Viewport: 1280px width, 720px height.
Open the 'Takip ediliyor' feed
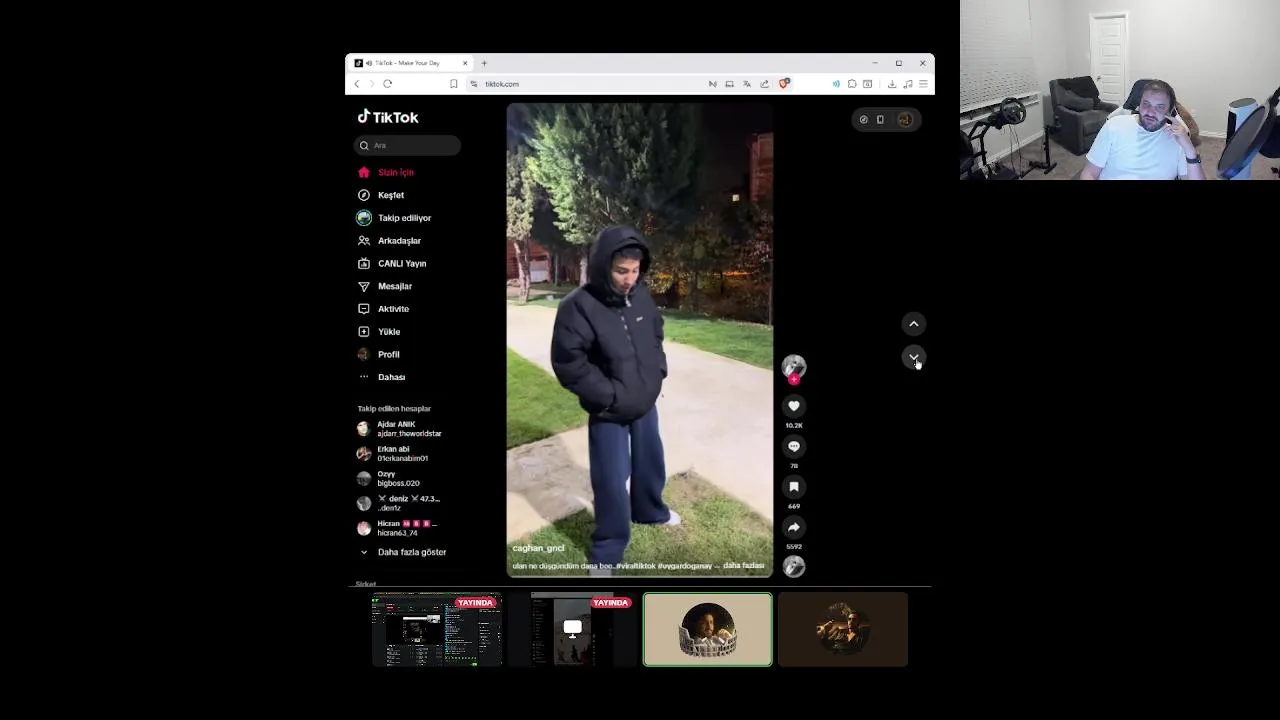pos(394,218)
